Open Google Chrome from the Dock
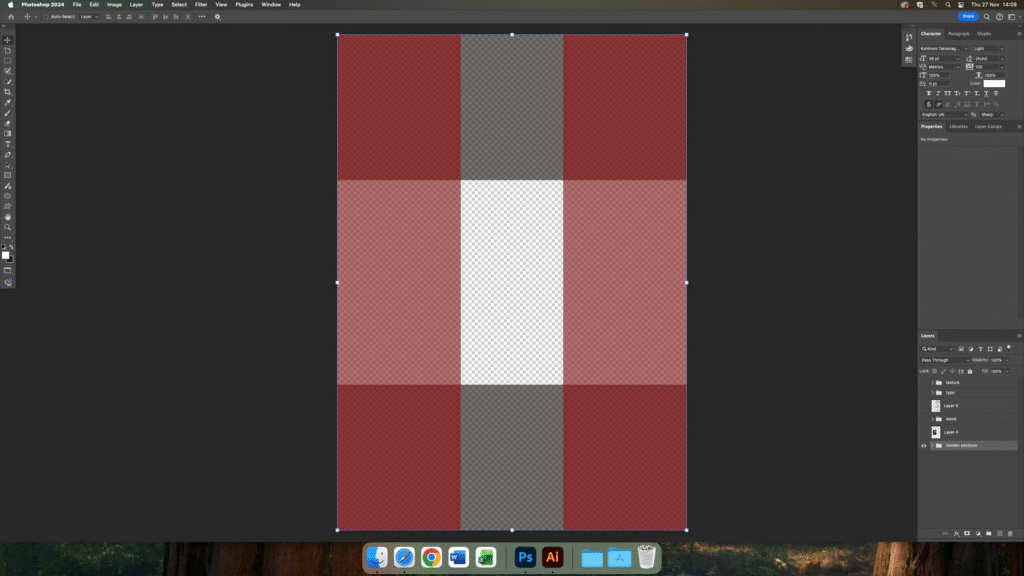 tap(431, 557)
